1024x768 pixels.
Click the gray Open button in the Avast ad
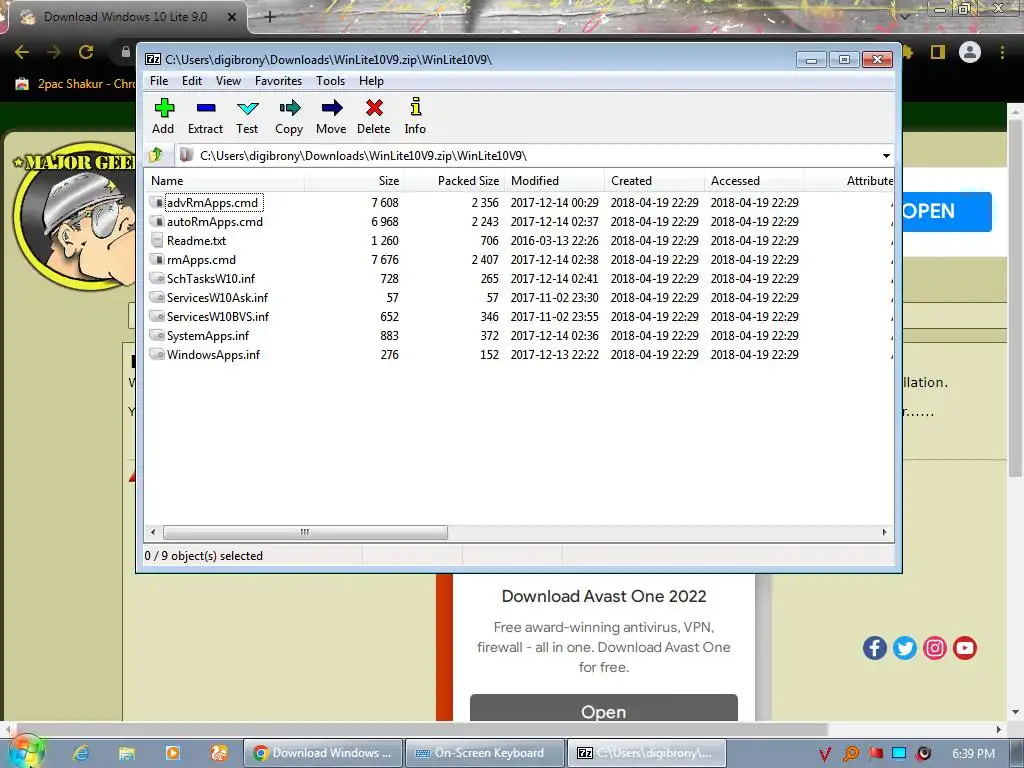click(603, 709)
